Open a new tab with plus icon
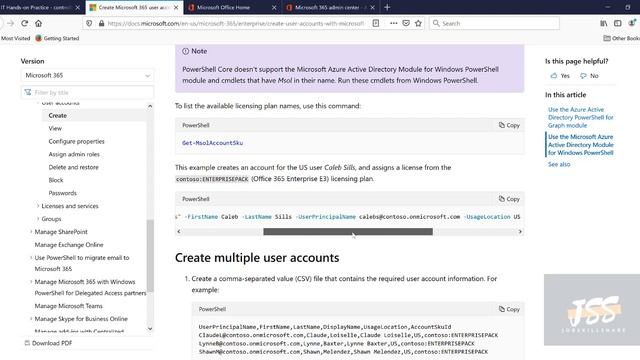The height and width of the screenshot is (360, 640). 387,7
